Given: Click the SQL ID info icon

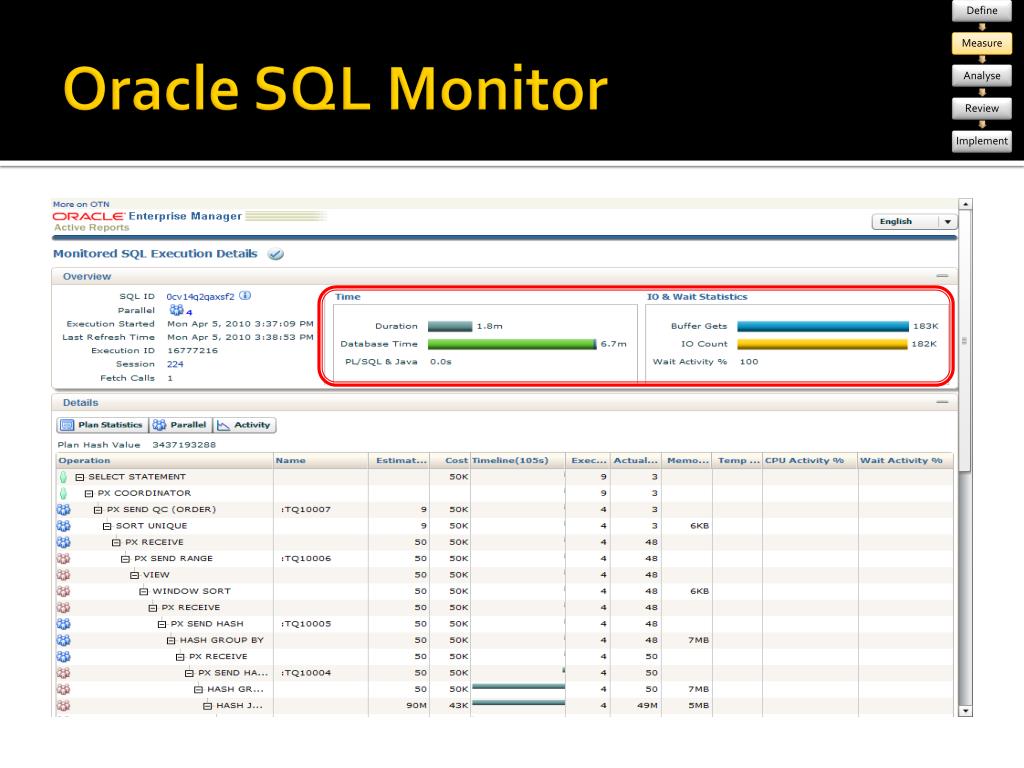Looking at the screenshot, I should click(245, 295).
